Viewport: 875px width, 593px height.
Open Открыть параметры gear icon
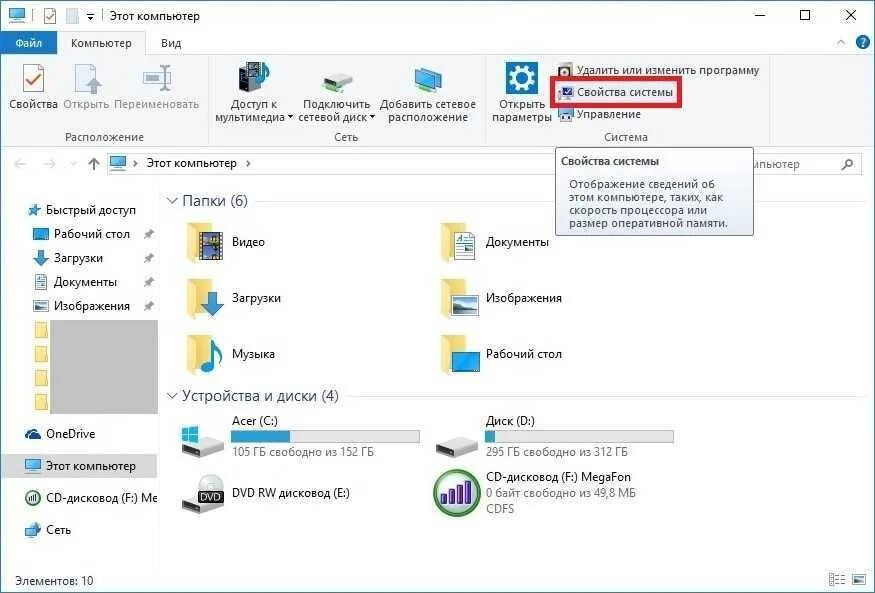[521, 78]
